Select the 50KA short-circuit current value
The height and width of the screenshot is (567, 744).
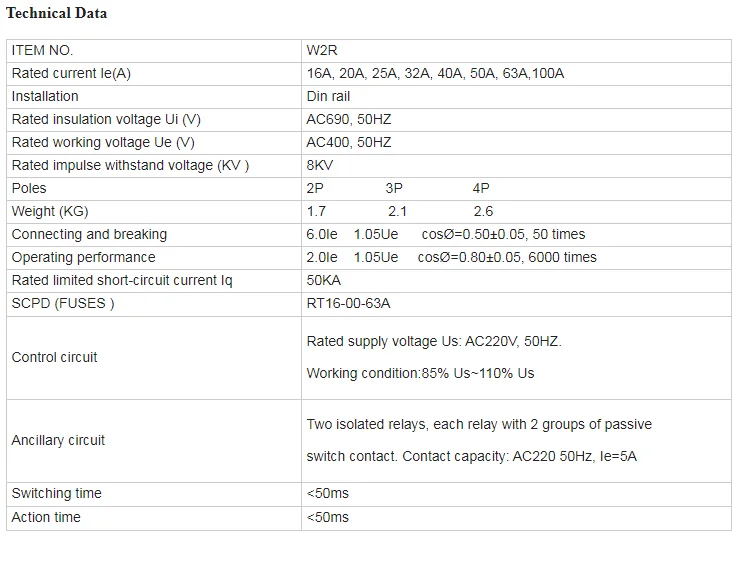[323, 280]
